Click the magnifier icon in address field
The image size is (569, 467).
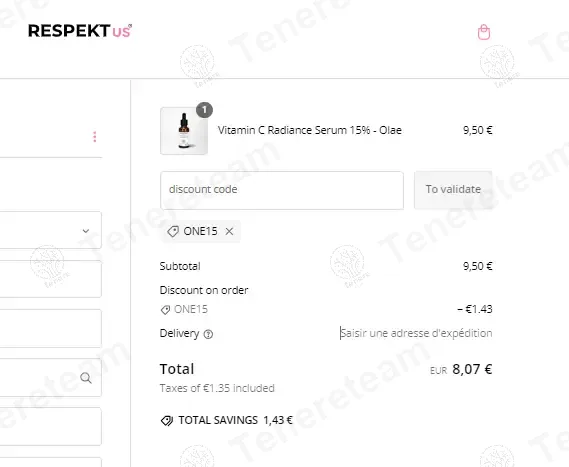coord(86,378)
